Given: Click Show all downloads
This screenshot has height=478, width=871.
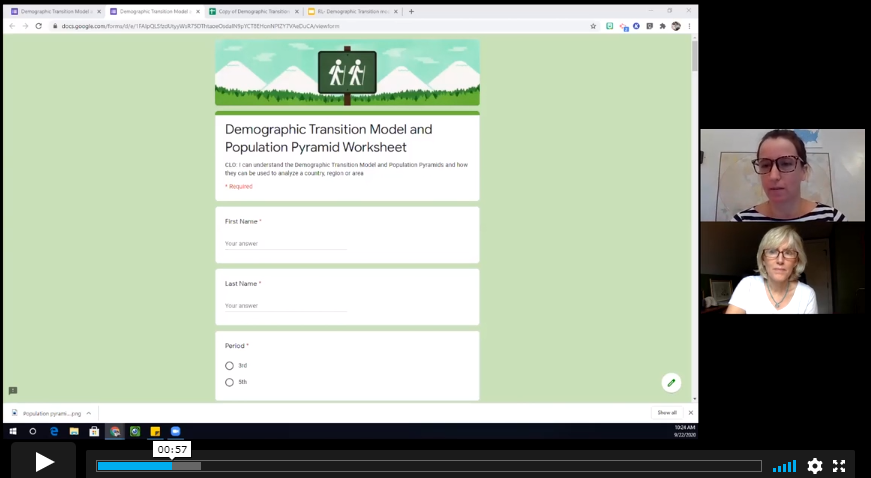Looking at the screenshot, I should 667,413.
